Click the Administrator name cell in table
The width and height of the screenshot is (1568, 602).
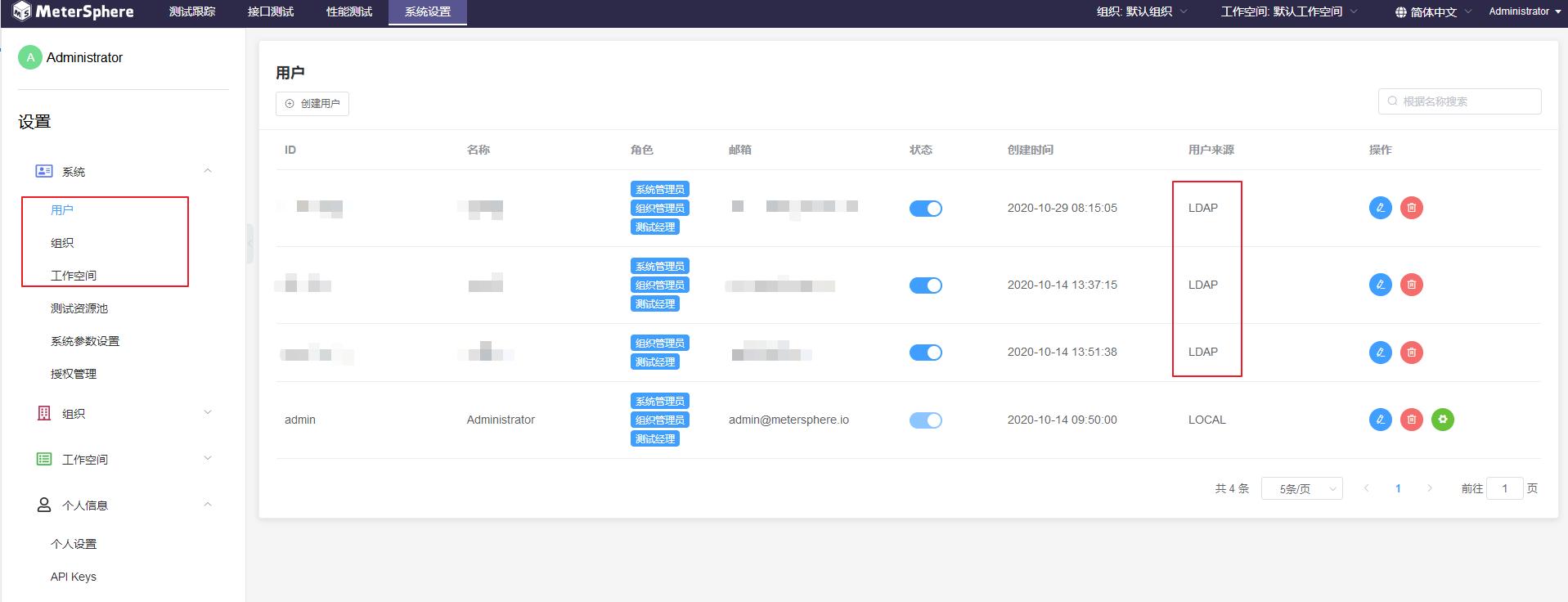501,420
